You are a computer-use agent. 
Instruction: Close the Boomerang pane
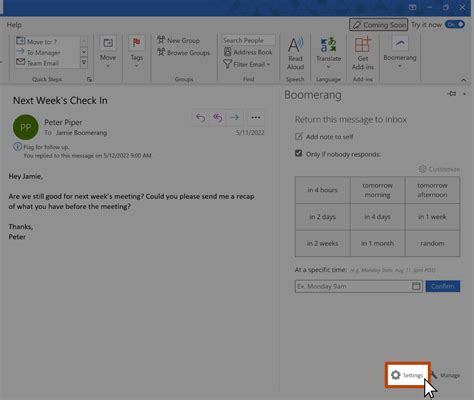click(x=464, y=94)
